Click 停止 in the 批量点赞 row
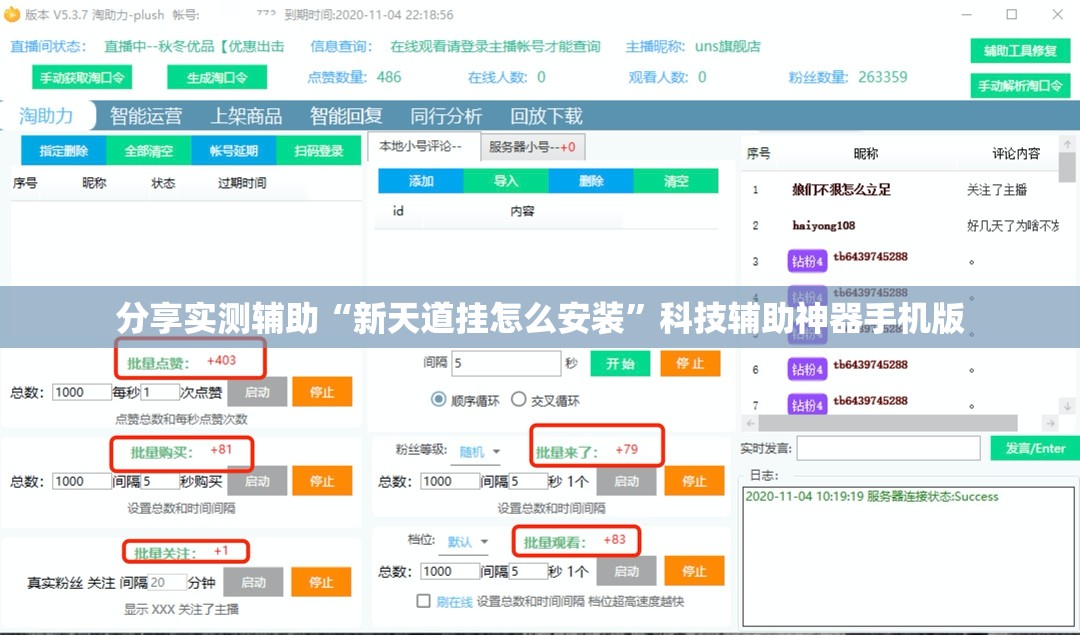 [322, 392]
